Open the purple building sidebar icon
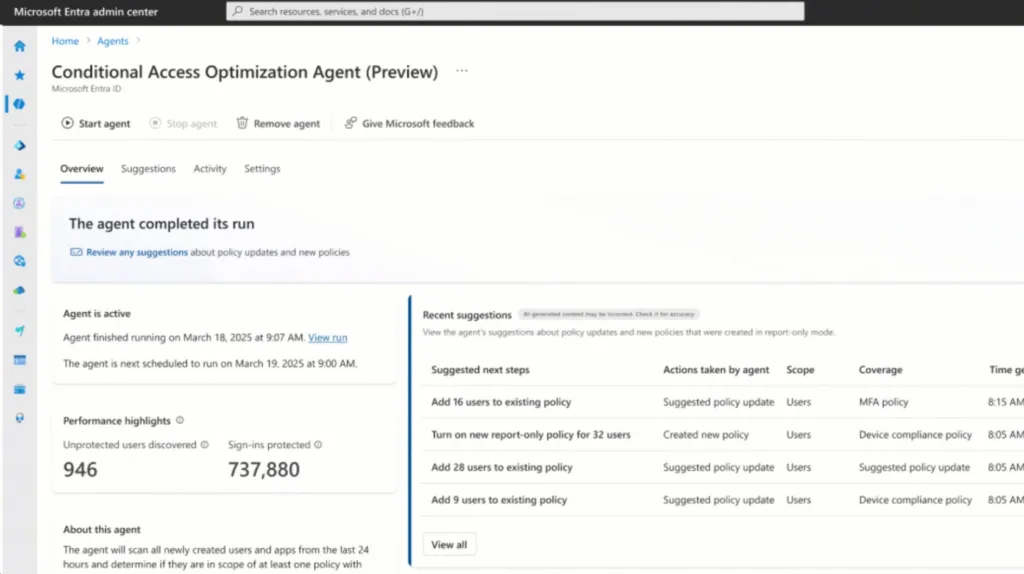Image resolution: width=1024 pixels, height=574 pixels. click(x=20, y=232)
